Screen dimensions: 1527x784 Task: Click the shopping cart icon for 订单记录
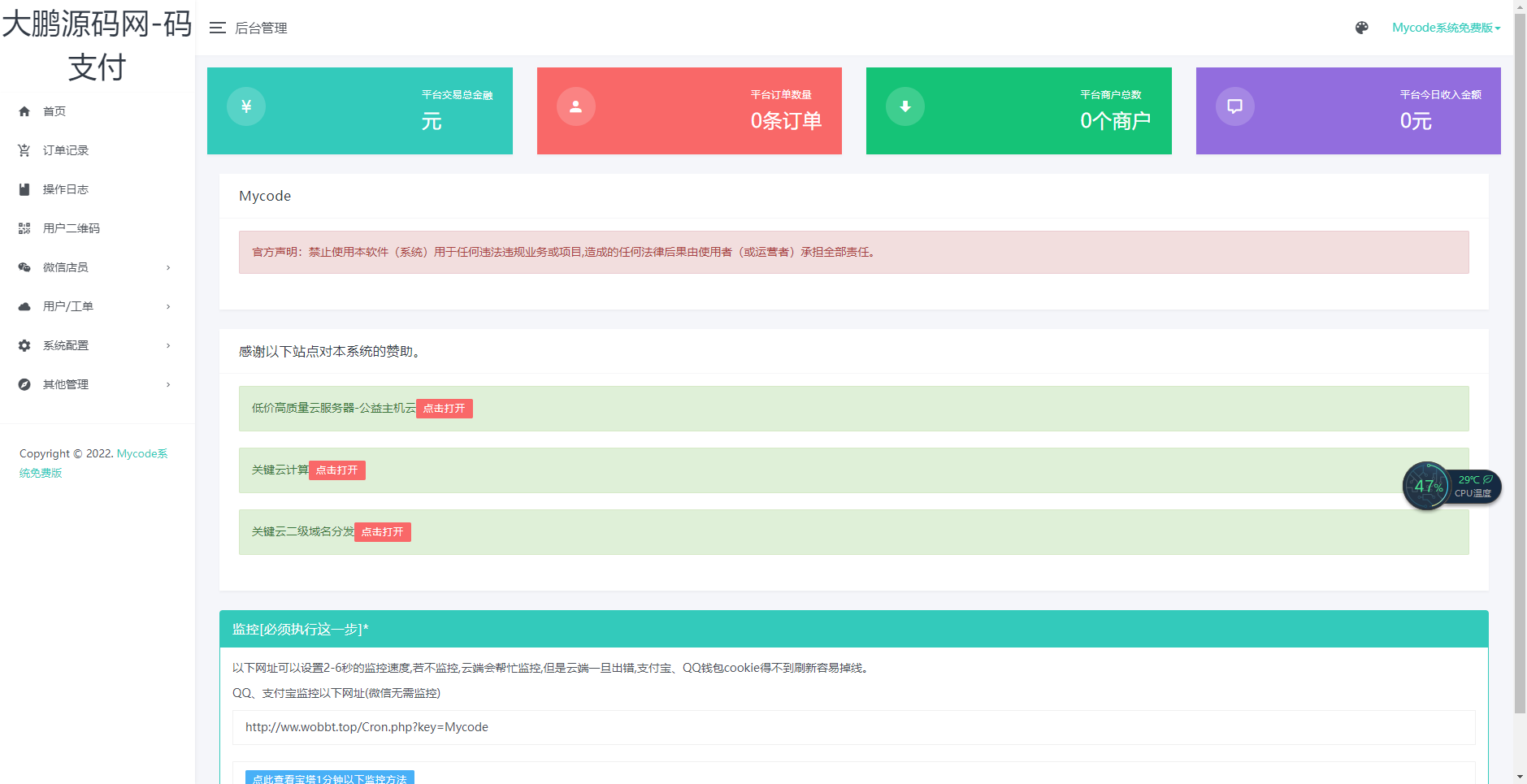(24, 150)
